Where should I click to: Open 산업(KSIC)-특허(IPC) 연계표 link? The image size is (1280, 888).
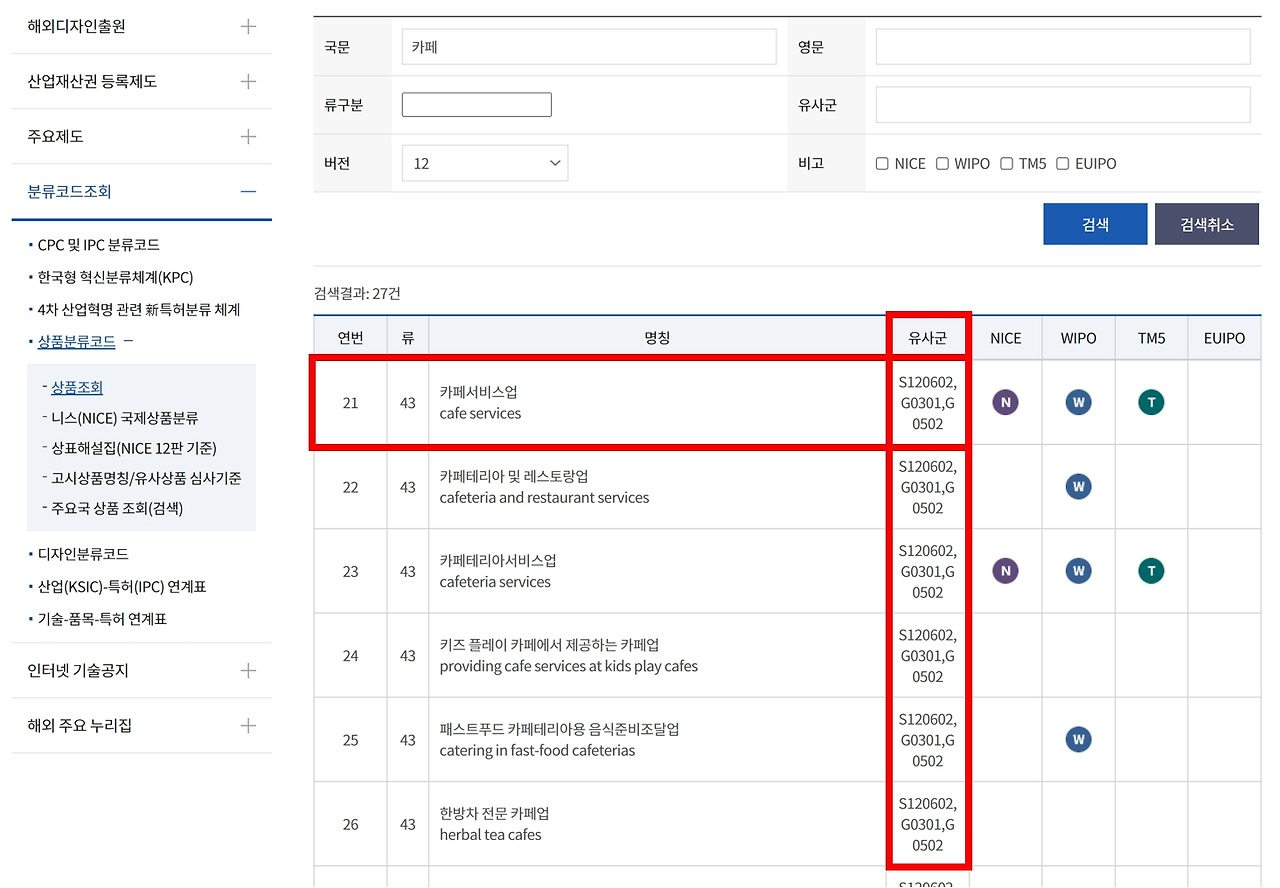point(122,587)
